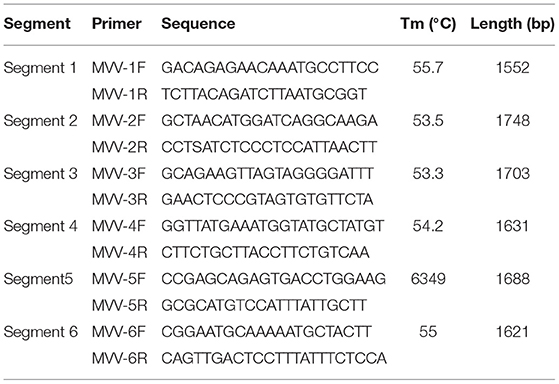Viewport: 559px width, 384px height.
Task: Click the Segment column header
Action: (x=37, y=24)
